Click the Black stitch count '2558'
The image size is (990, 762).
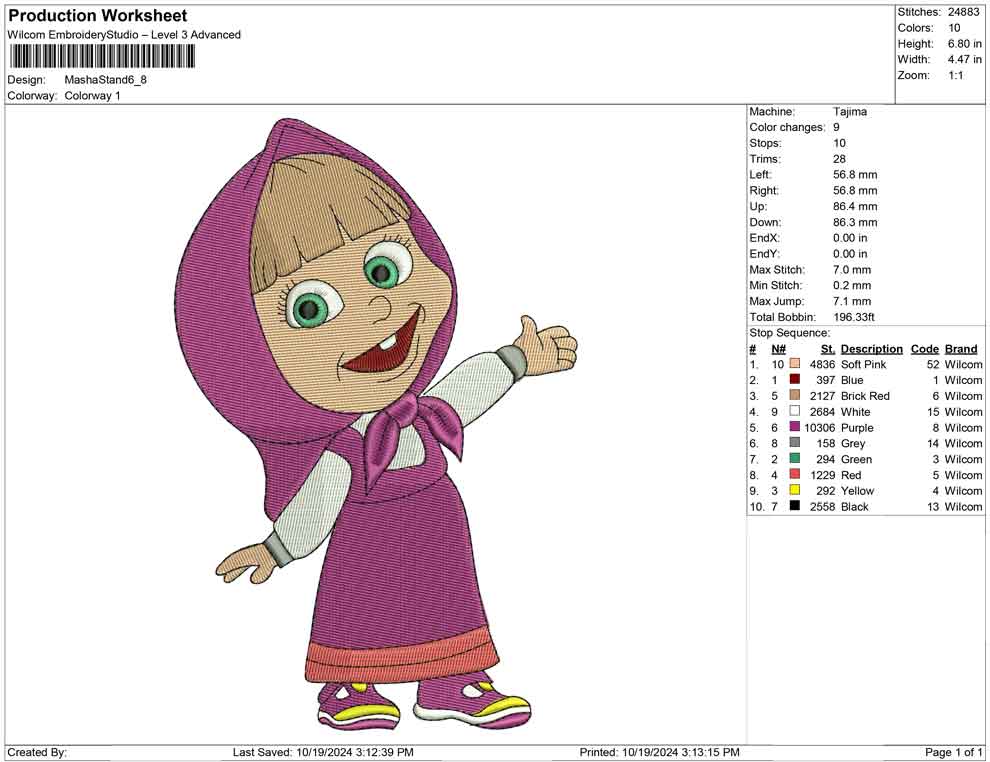coord(823,506)
